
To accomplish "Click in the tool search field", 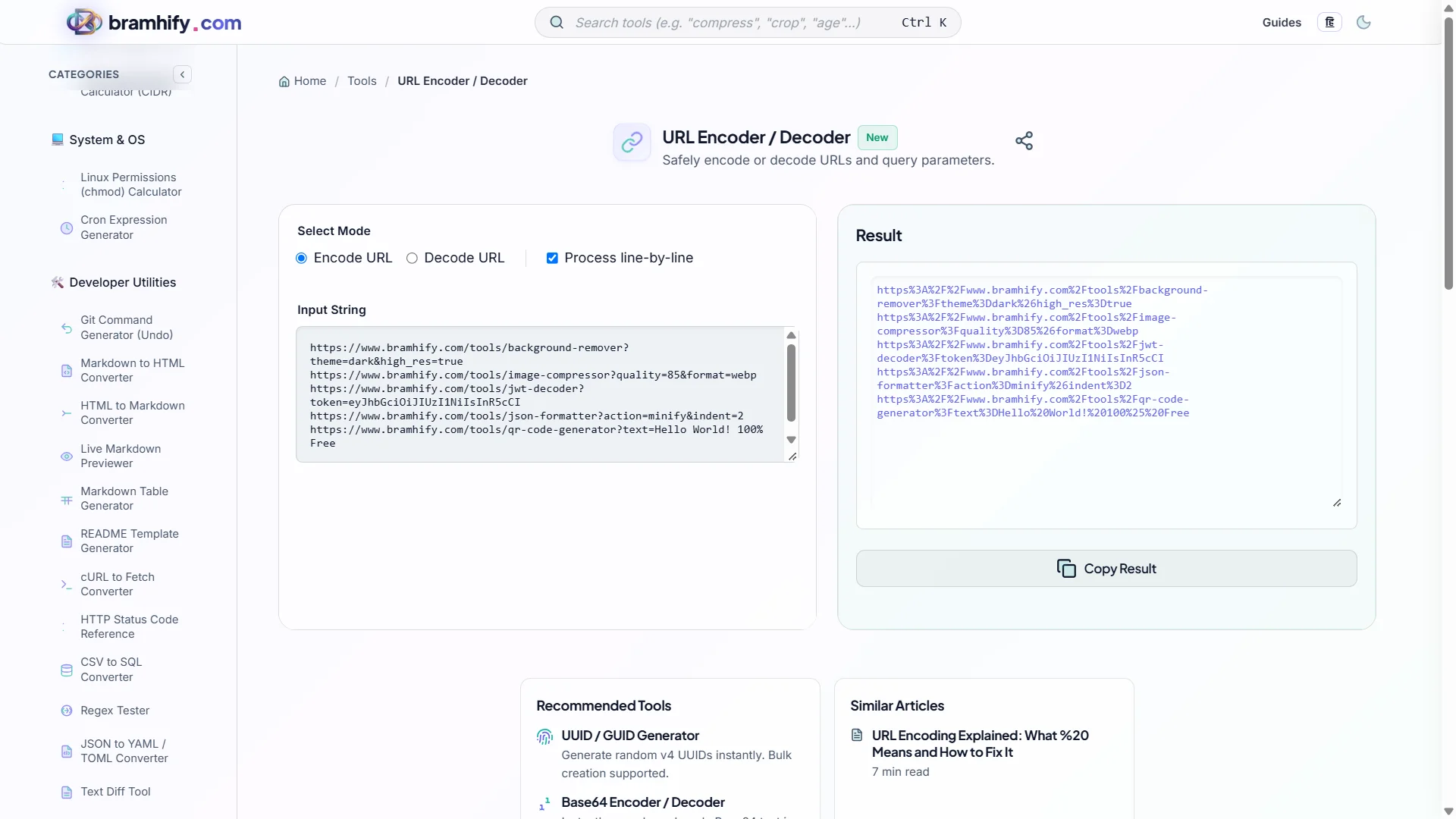I will click(748, 23).
